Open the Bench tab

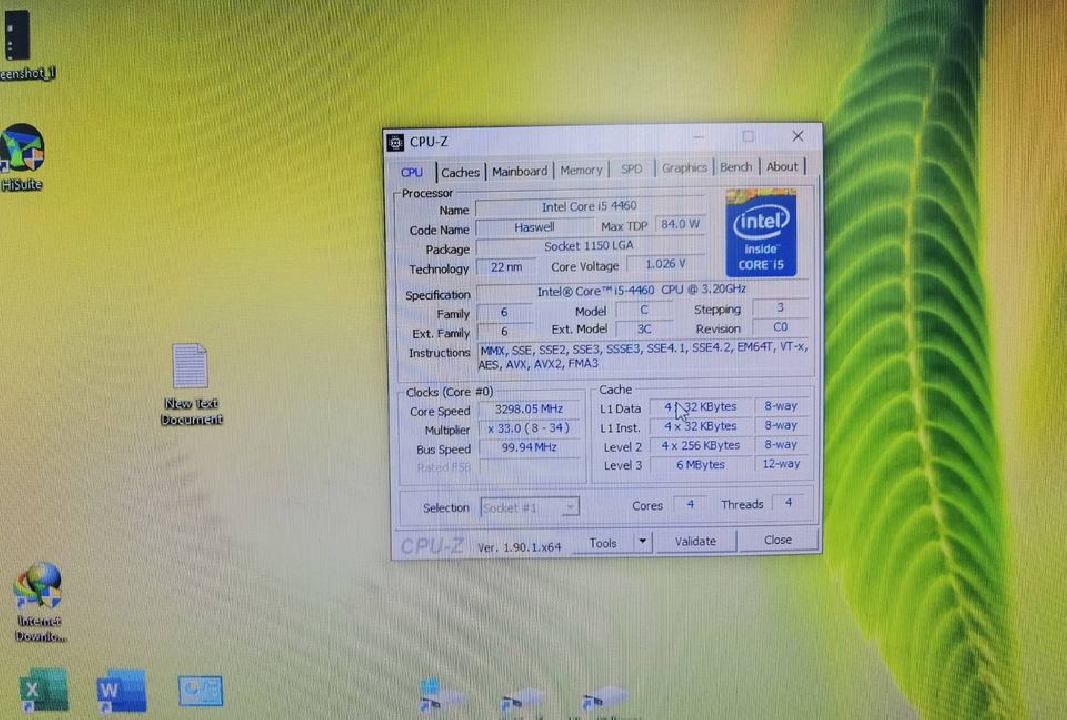coord(736,167)
